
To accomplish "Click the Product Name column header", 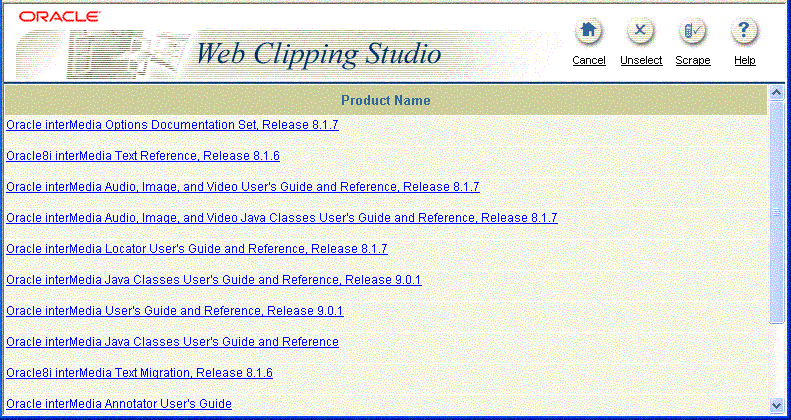I will pos(386,100).
